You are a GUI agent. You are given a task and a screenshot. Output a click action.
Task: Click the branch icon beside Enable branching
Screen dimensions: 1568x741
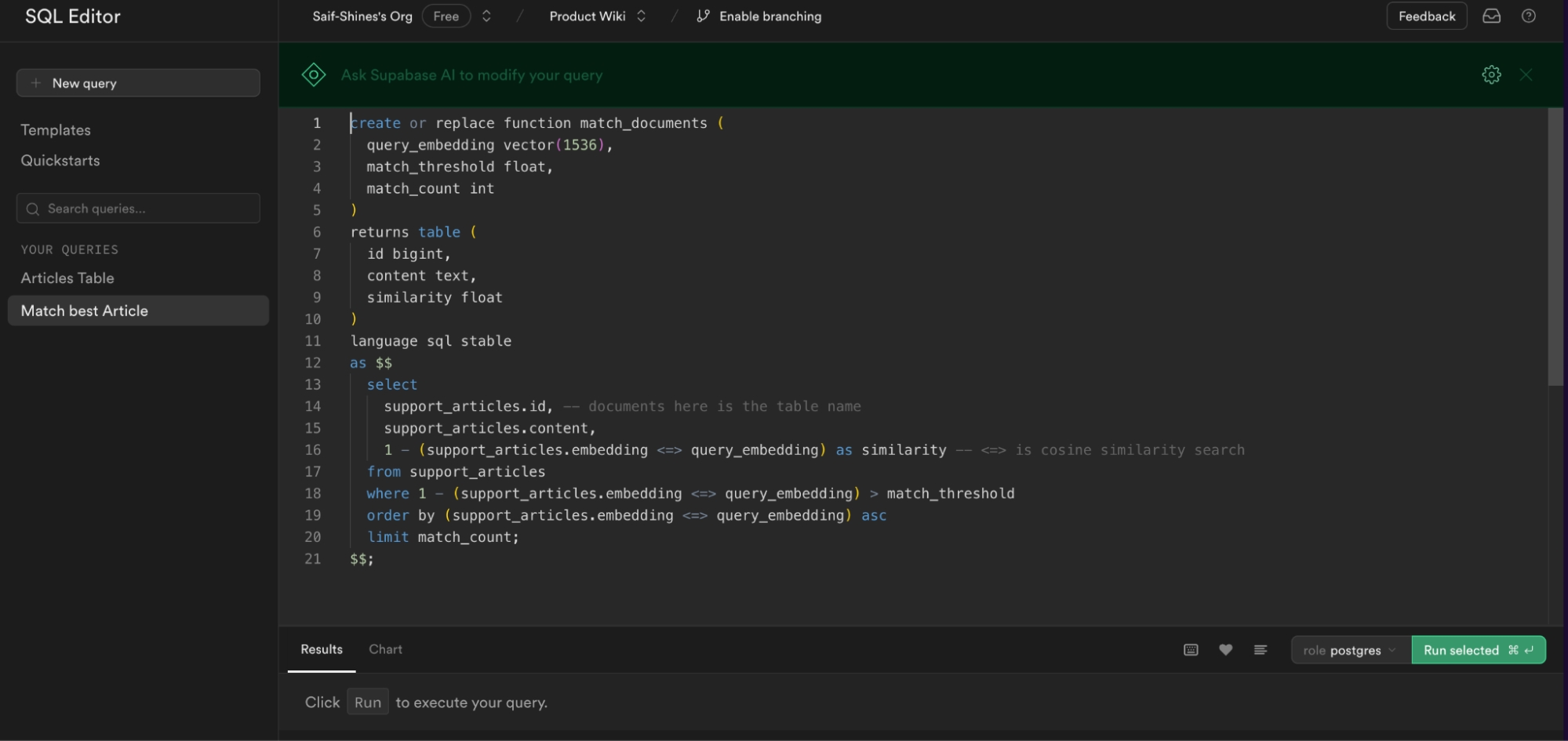pos(703,16)
